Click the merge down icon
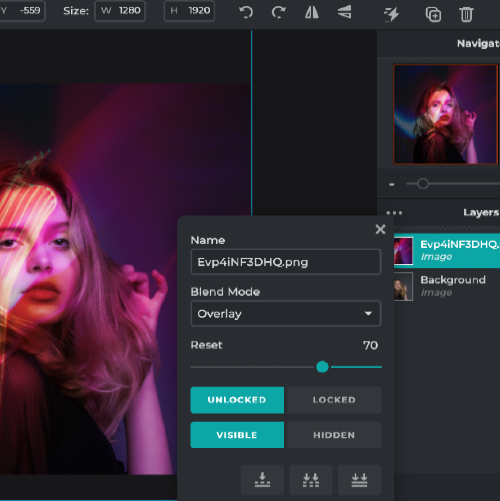Image resolution: width=500 pixels, height=501 pixels. 262,480
